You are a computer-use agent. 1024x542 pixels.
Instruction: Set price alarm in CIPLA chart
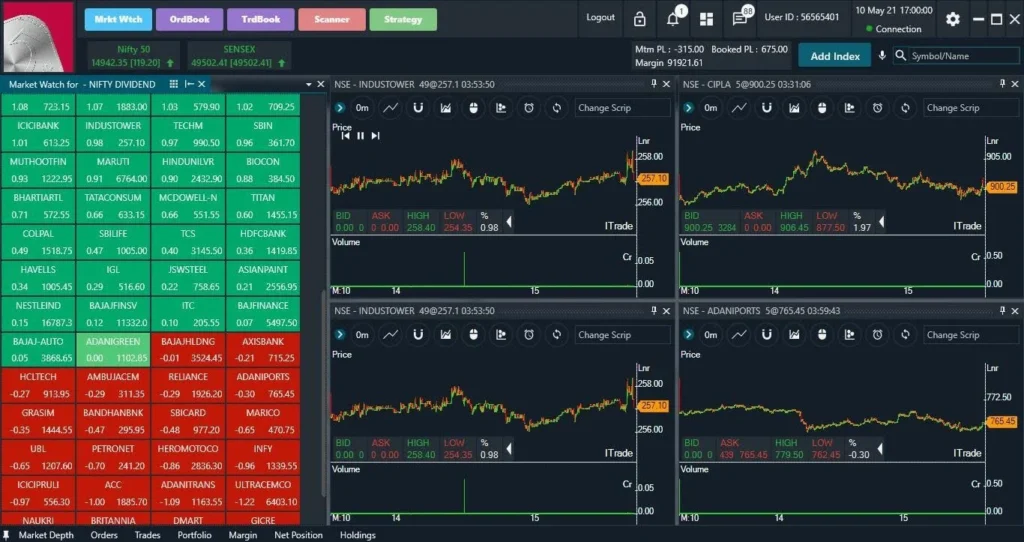[878, 108]
